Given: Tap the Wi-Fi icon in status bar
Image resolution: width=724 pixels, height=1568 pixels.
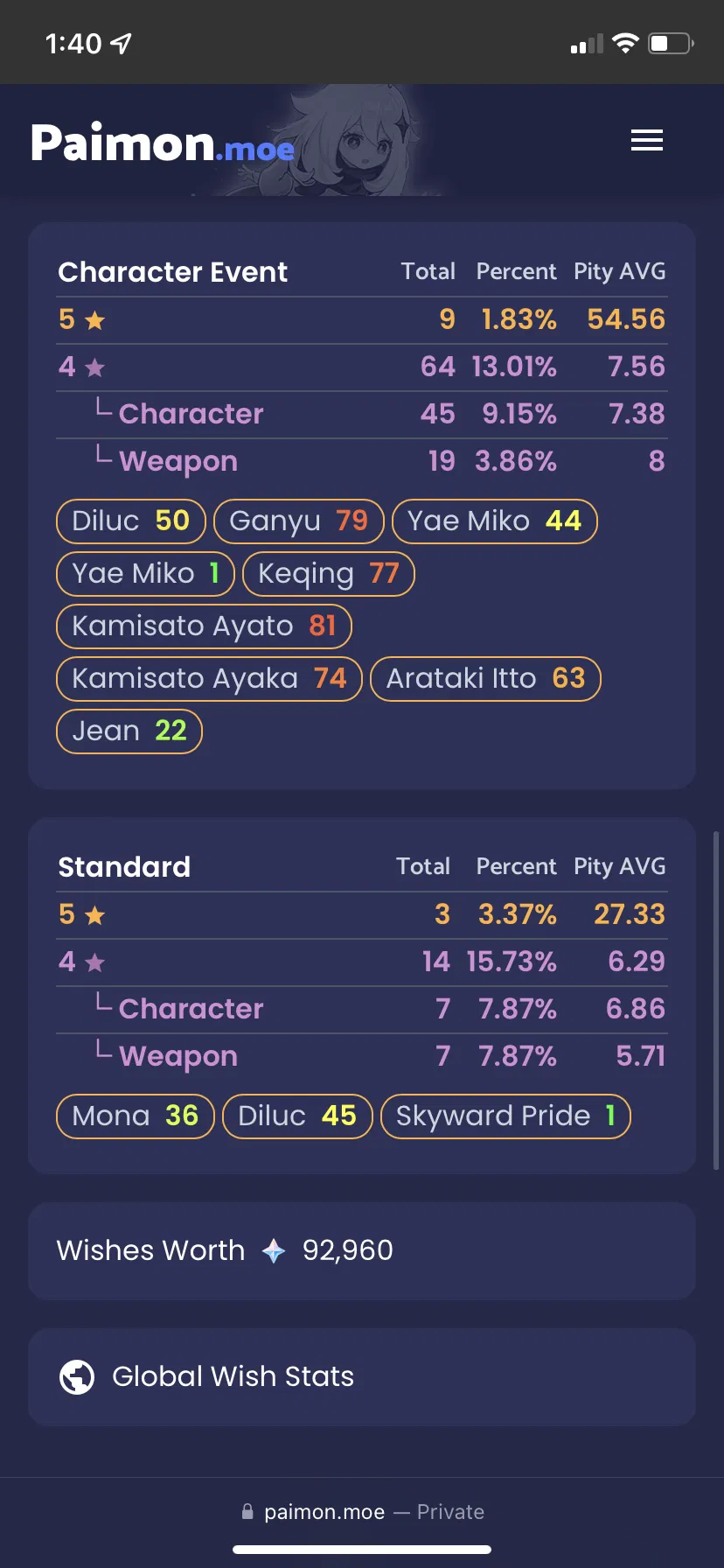Looking at the screenshot, I should [625, 43].
